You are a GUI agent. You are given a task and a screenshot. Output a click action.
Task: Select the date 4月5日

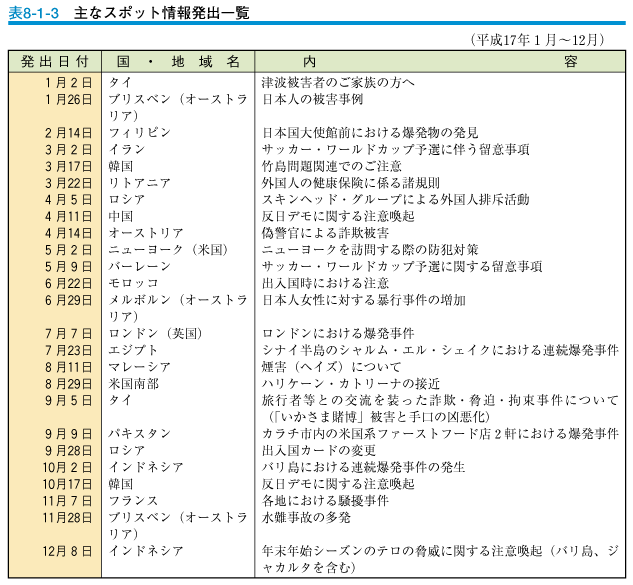pyautogui.click(x=68, y=200)
